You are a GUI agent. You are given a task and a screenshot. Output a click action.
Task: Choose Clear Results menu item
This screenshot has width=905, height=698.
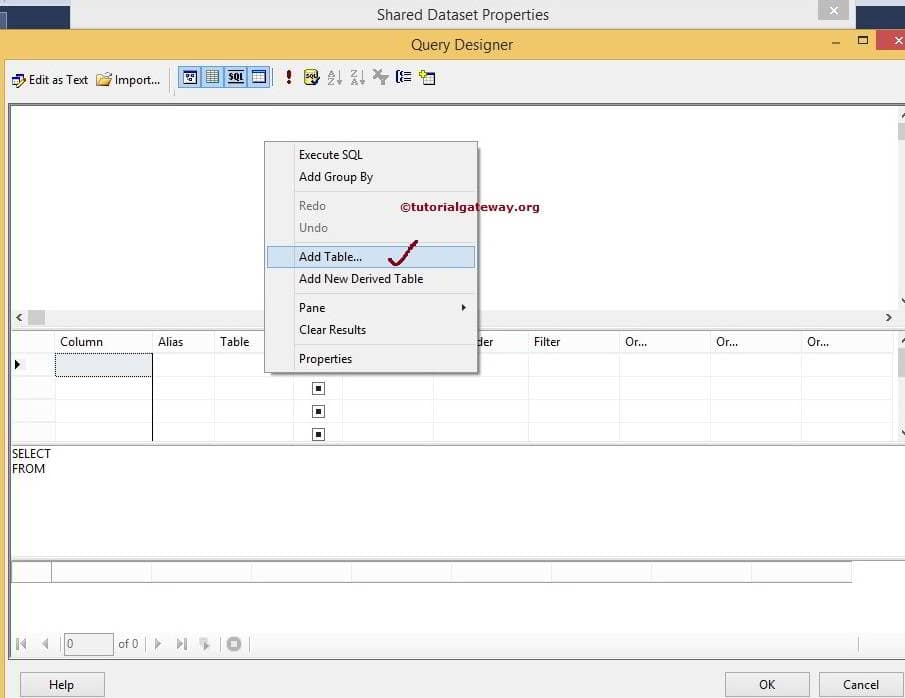pos(371,330)
